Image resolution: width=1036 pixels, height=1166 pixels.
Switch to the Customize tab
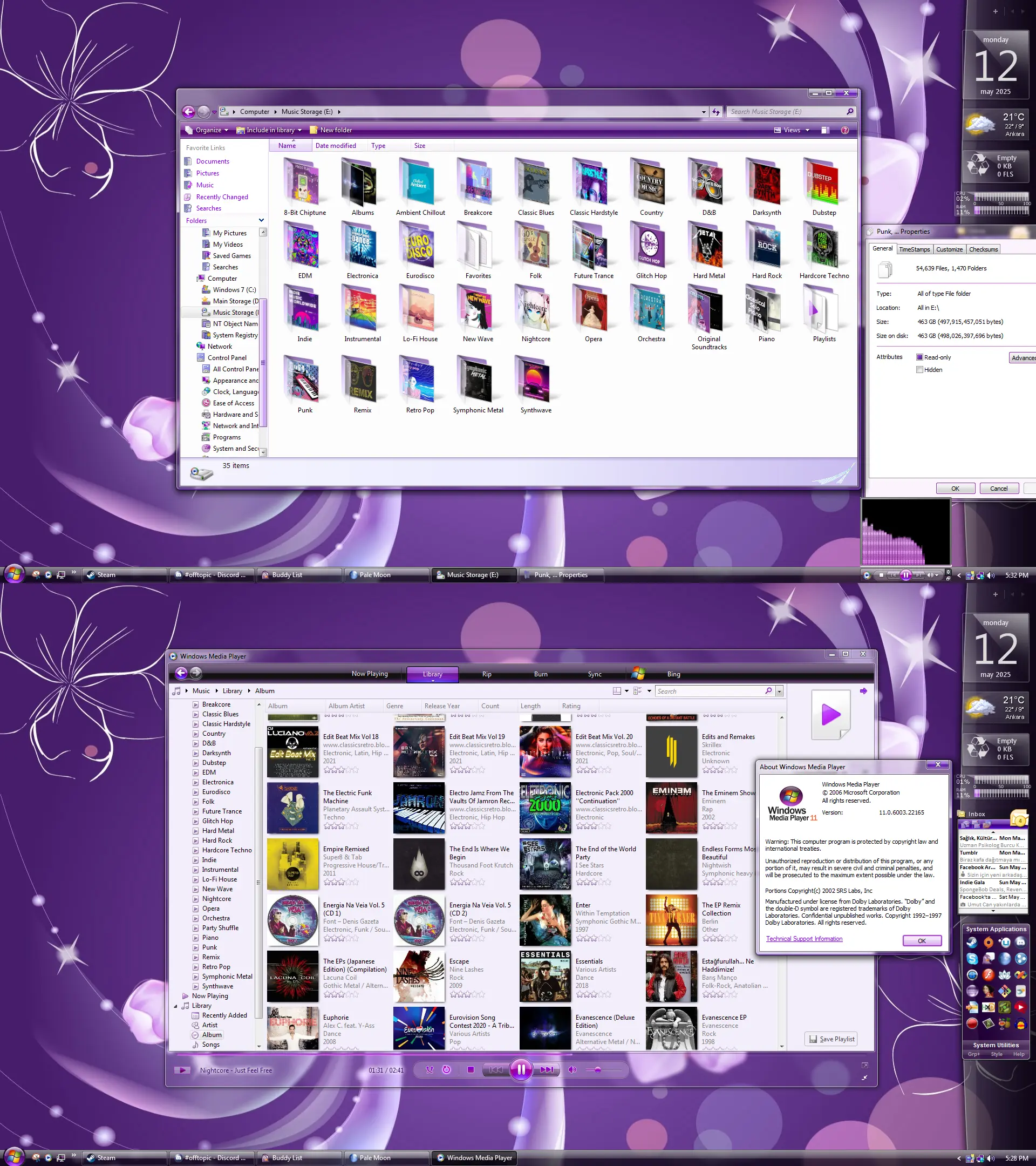pyautogui.click(x=949, y=249)
